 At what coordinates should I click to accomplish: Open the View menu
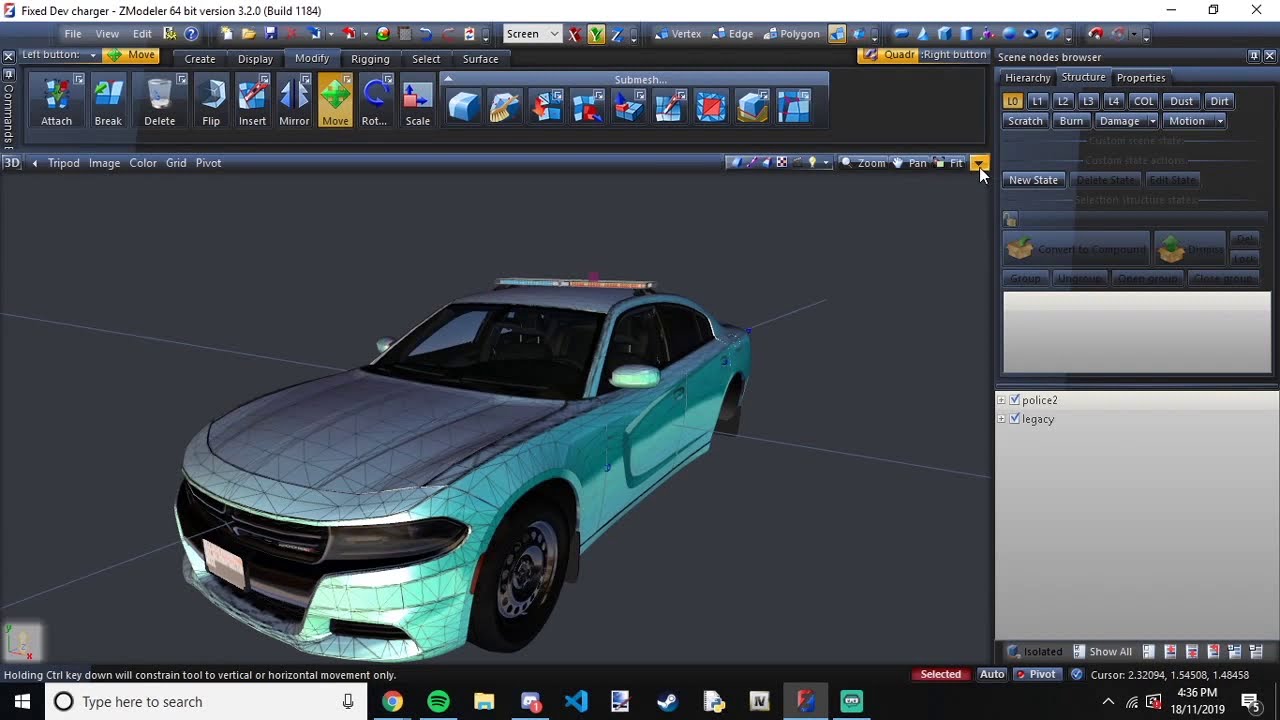pos(107,34)
